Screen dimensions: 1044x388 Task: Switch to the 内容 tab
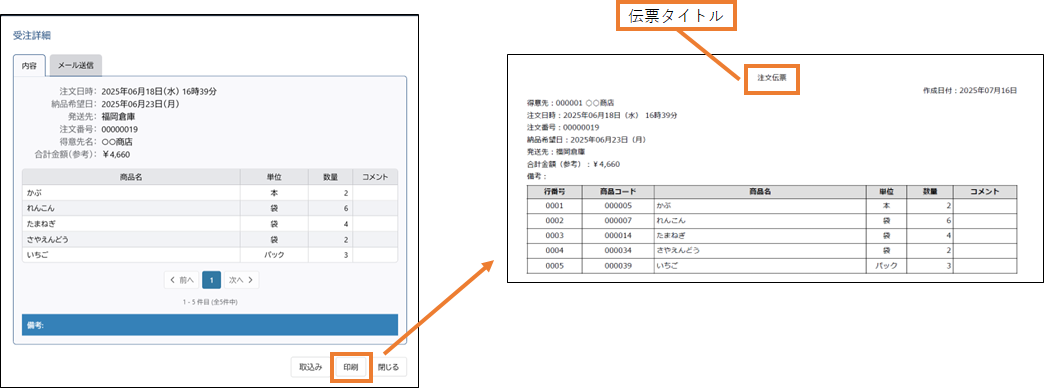point(29,66)
